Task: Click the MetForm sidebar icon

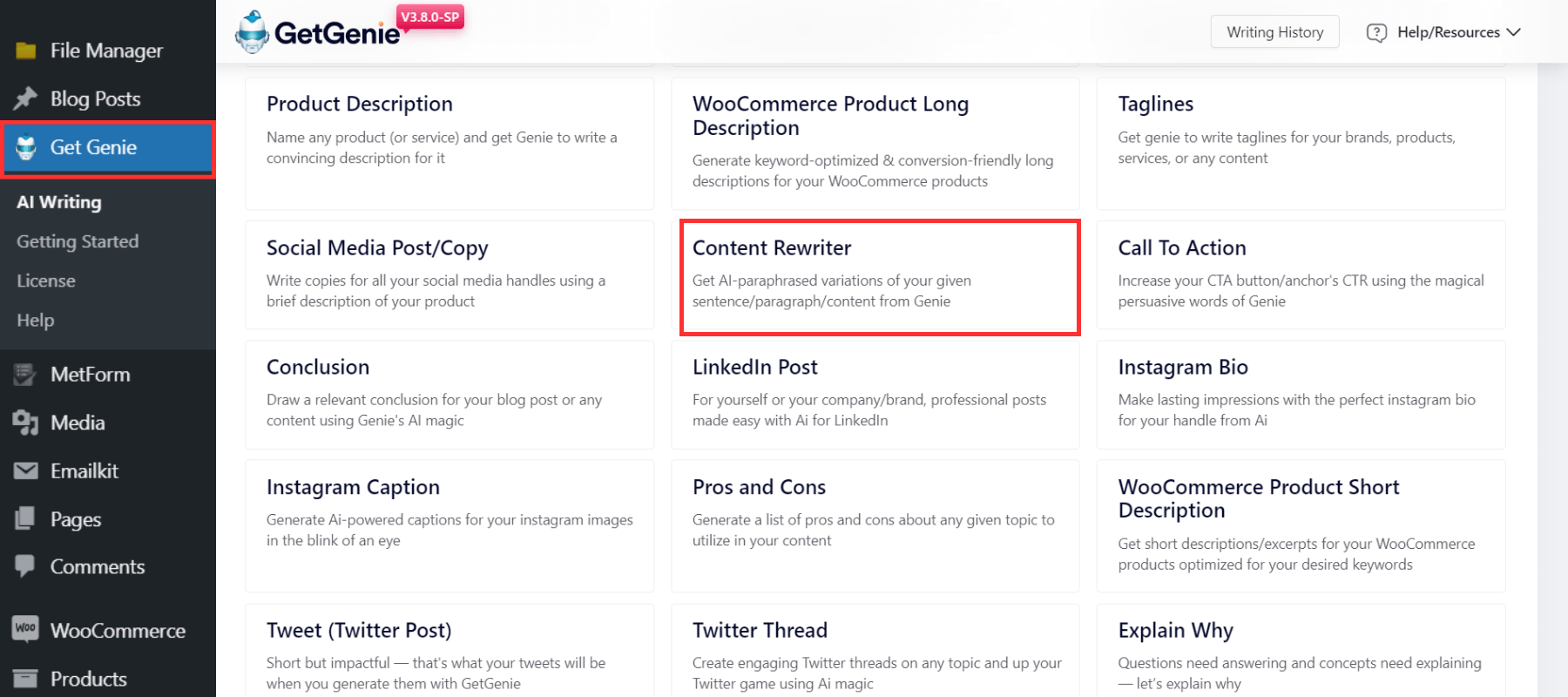Action: point(25,375)
